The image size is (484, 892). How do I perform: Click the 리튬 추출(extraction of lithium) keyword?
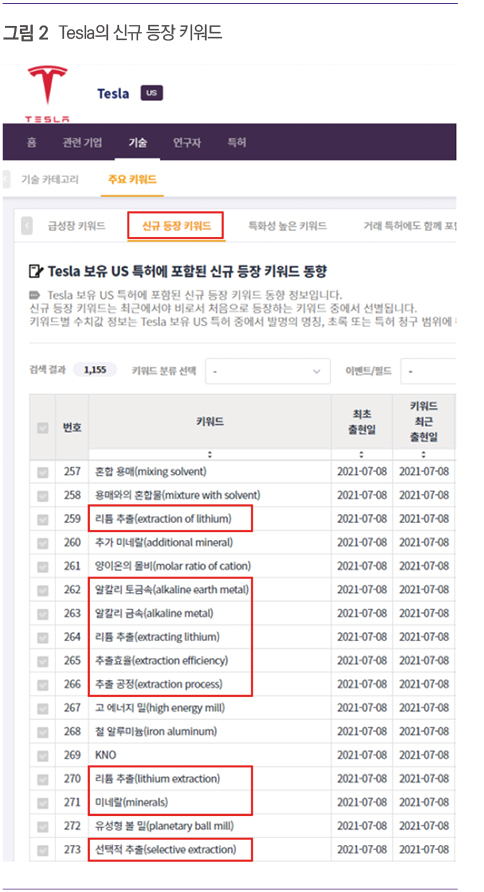[164, 519]
